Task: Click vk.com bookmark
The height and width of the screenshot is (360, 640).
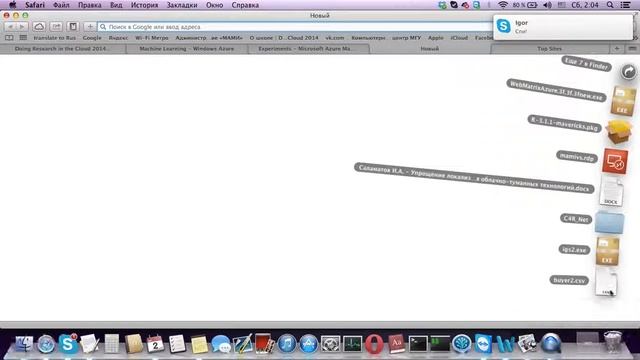Action: point(335,38)
